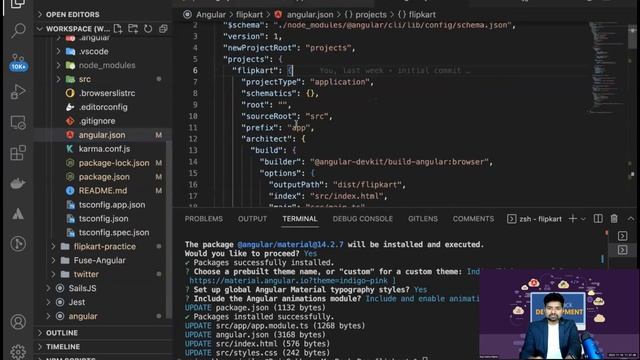Open the launch profile dropdown next to plus

[583, 219]
